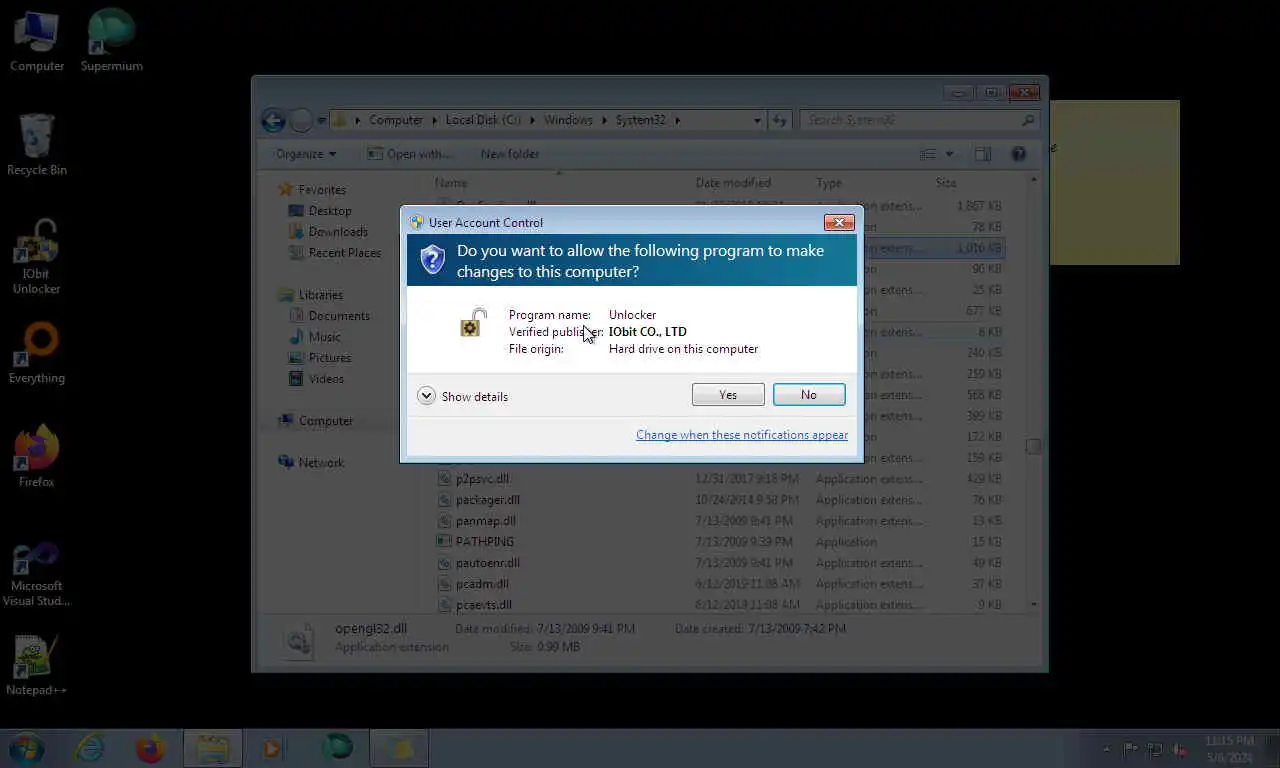
Task: Show hidden system tray icons arrow
Action: coord(1106,749)
